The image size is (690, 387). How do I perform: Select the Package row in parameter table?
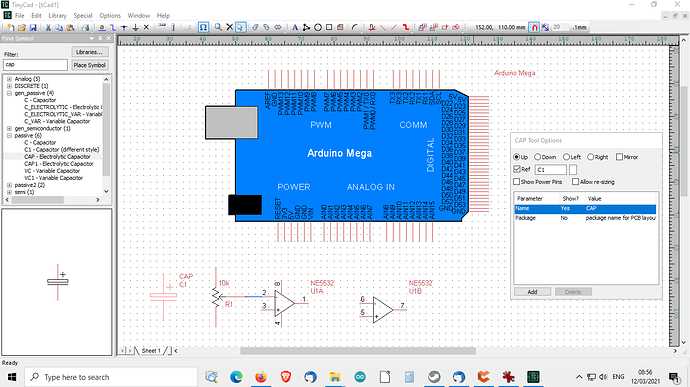(x=585, y=218)
